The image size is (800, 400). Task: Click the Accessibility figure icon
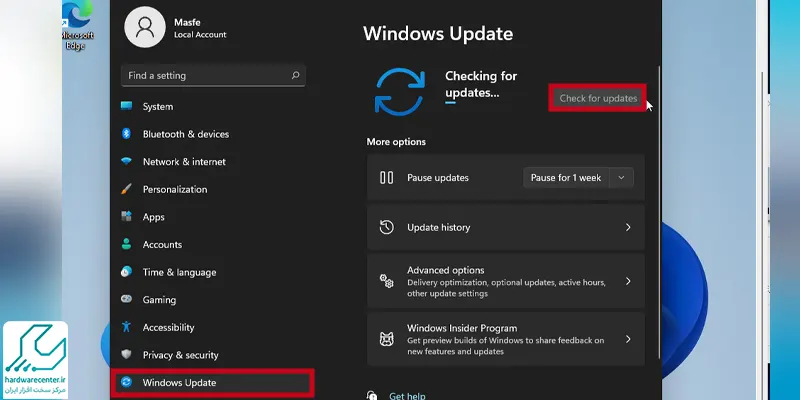[127, 327]
